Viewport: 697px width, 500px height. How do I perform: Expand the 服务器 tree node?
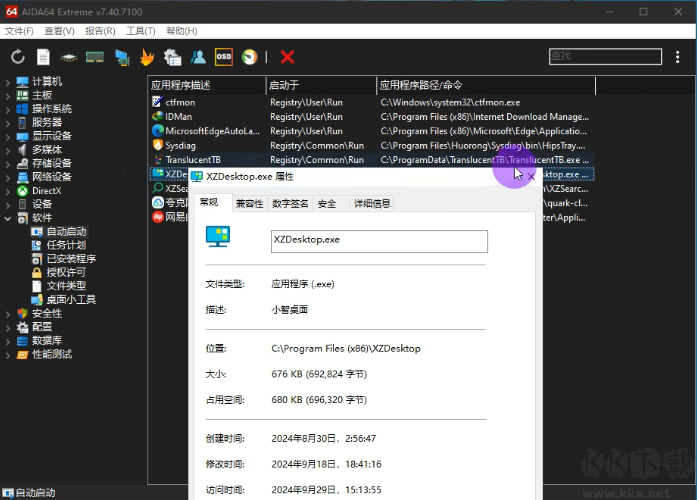tap(8, 123)
